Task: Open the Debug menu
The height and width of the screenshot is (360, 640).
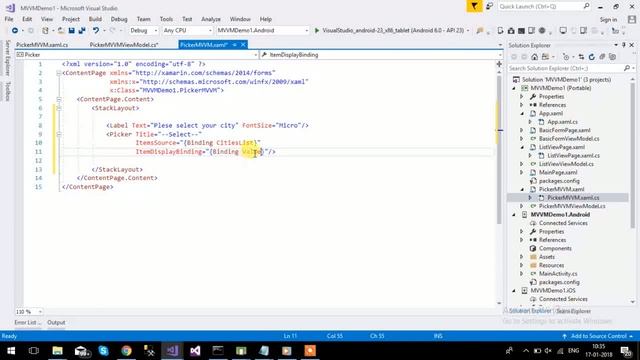Action: (x=119, y=19)
